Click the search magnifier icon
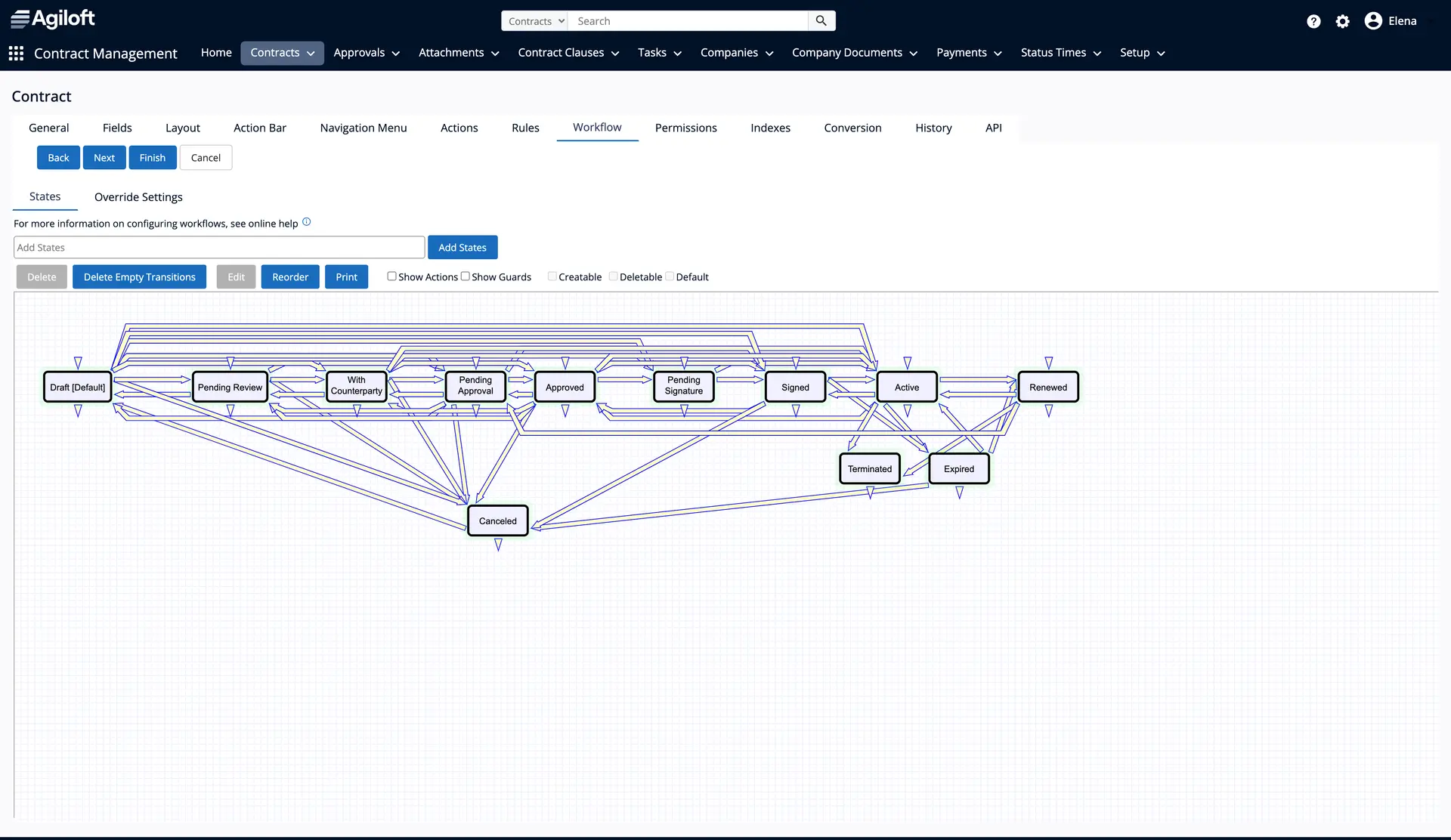Image resolution: width=1451 pixels, height=840 pixels. coord(821,21)
